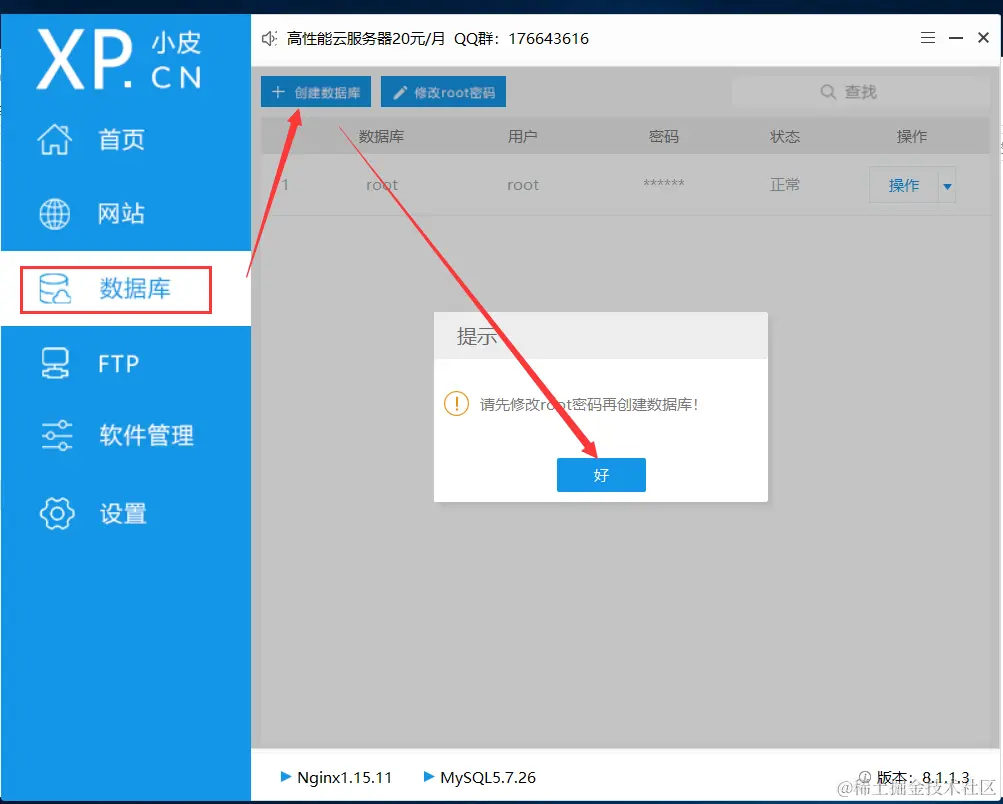Viewport: 1003px width, 804px height.
Task: Click the 状态 column header
Action: tap(785, 136)
